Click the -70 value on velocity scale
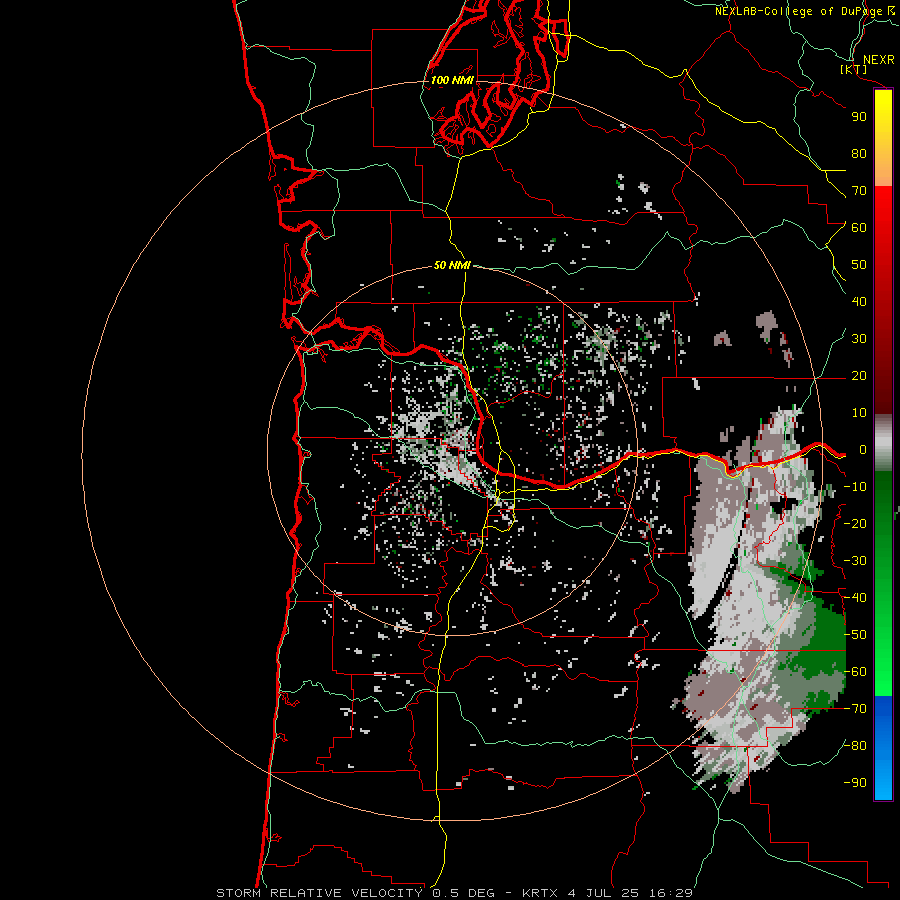This screenshot has height=900, width=900. tap(855, 709)
